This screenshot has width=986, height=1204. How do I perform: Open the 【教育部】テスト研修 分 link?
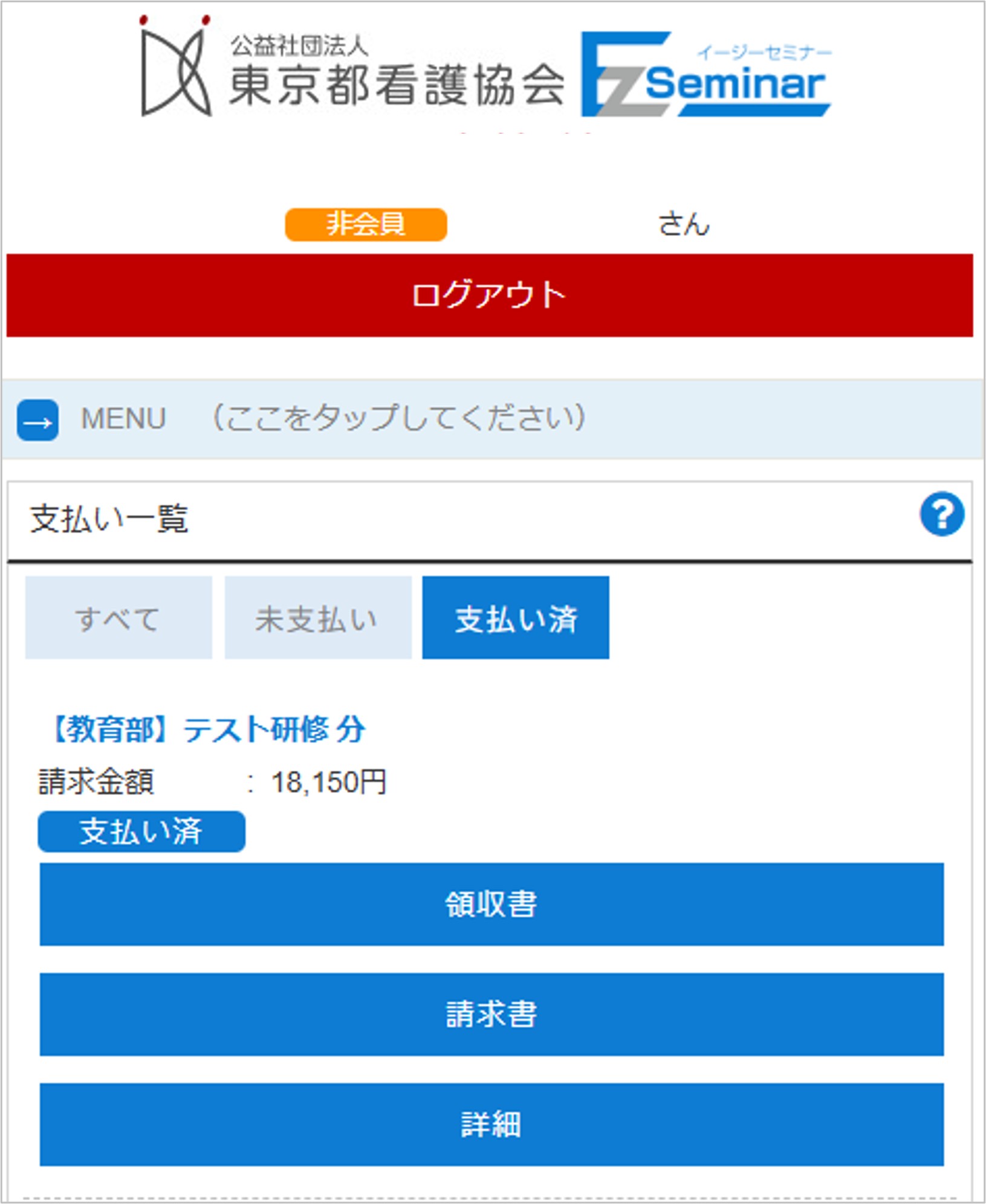[x=209, y=729]
